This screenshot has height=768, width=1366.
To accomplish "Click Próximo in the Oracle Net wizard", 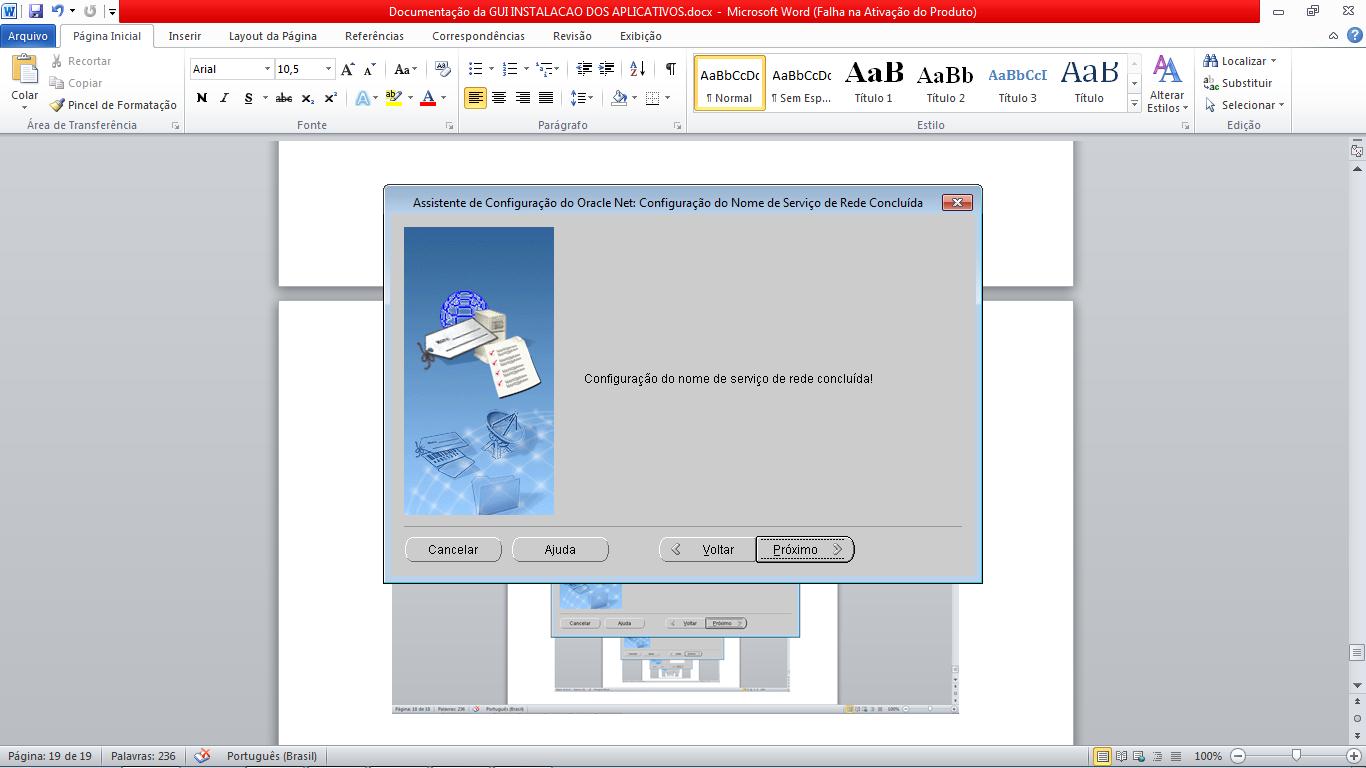I will [x=803, y=549].
